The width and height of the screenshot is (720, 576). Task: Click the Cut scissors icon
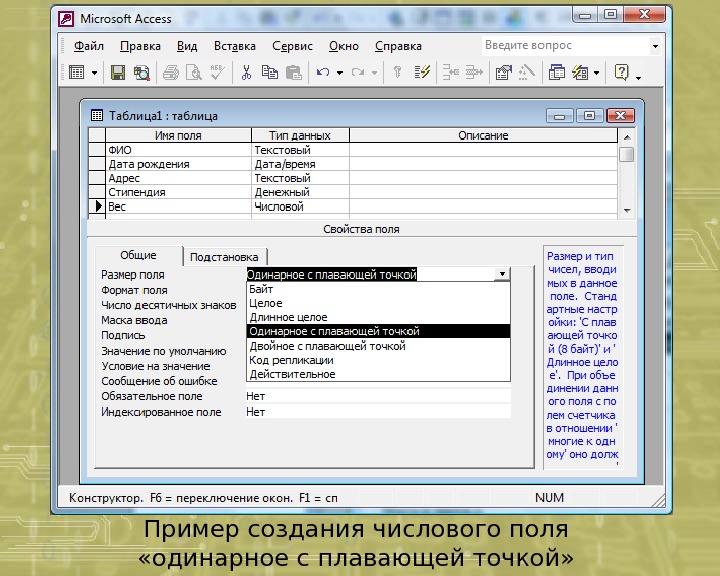[247, 73]
